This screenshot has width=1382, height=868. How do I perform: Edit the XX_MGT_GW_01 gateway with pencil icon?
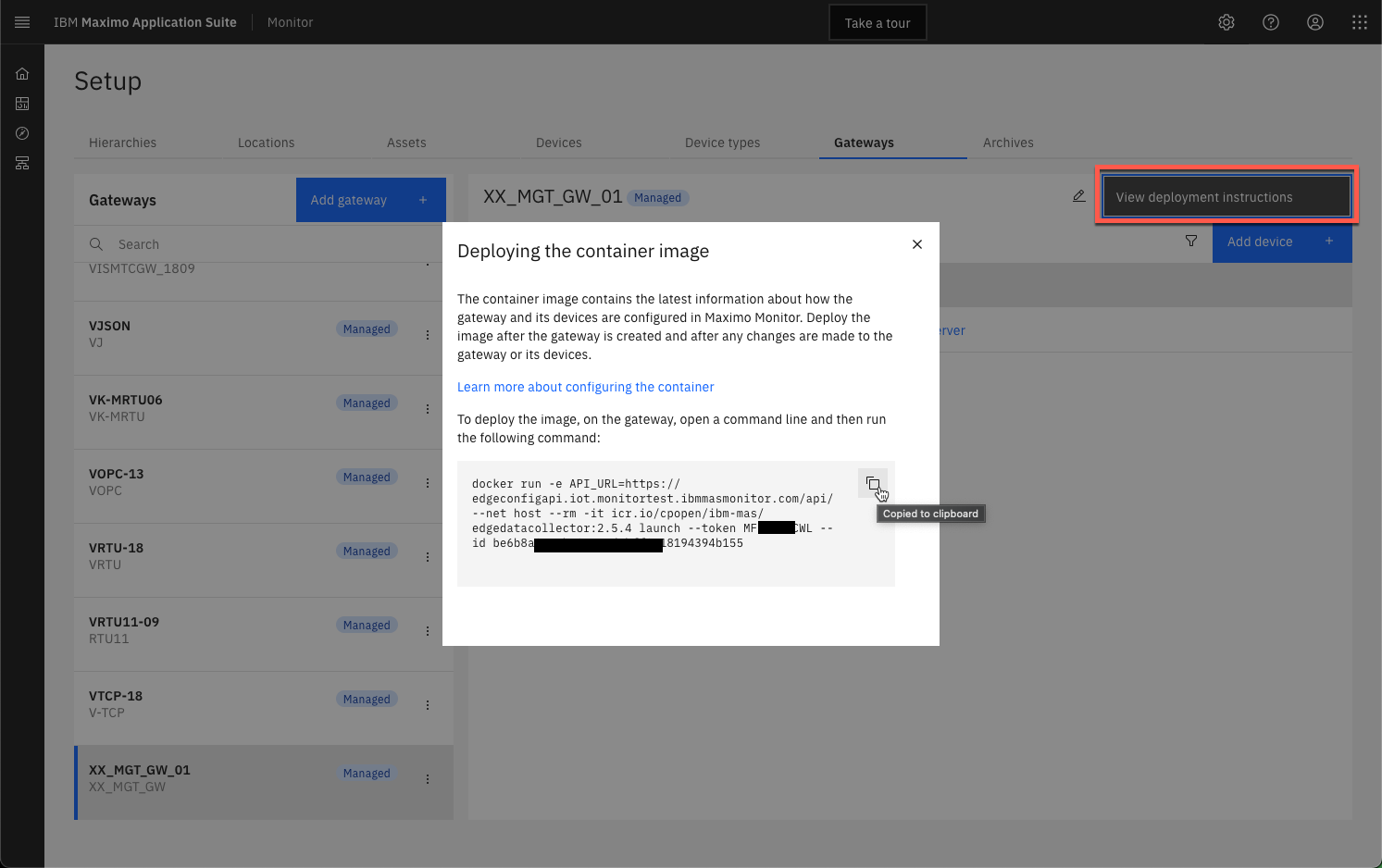[x=1079, y=196]
